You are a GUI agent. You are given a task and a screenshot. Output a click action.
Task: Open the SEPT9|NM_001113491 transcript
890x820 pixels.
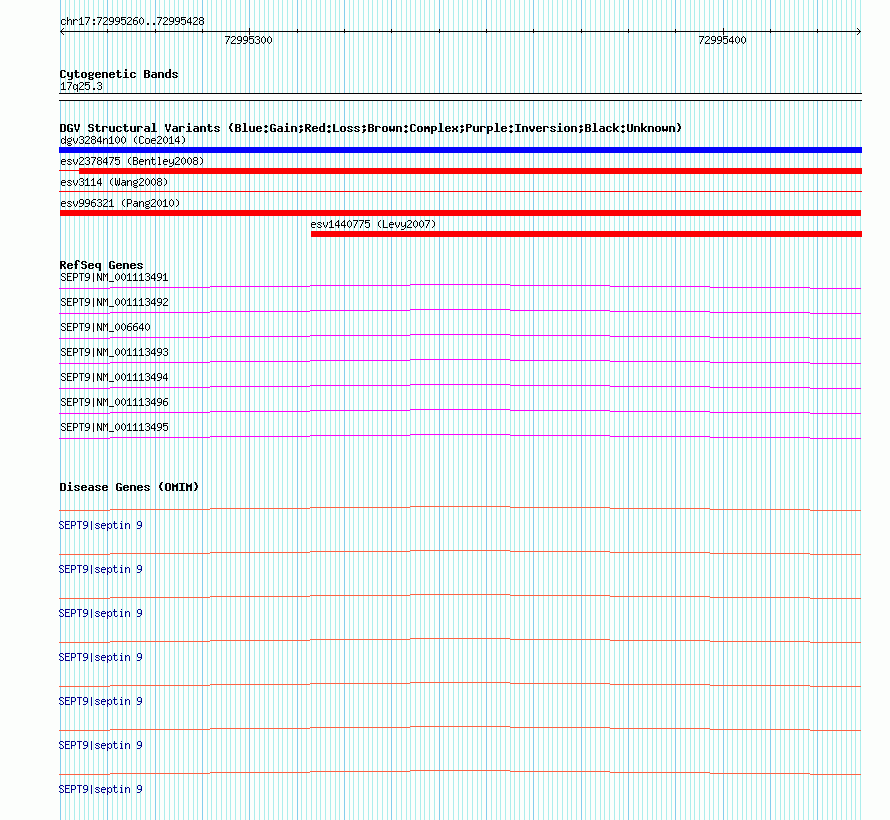coord(114,277)
